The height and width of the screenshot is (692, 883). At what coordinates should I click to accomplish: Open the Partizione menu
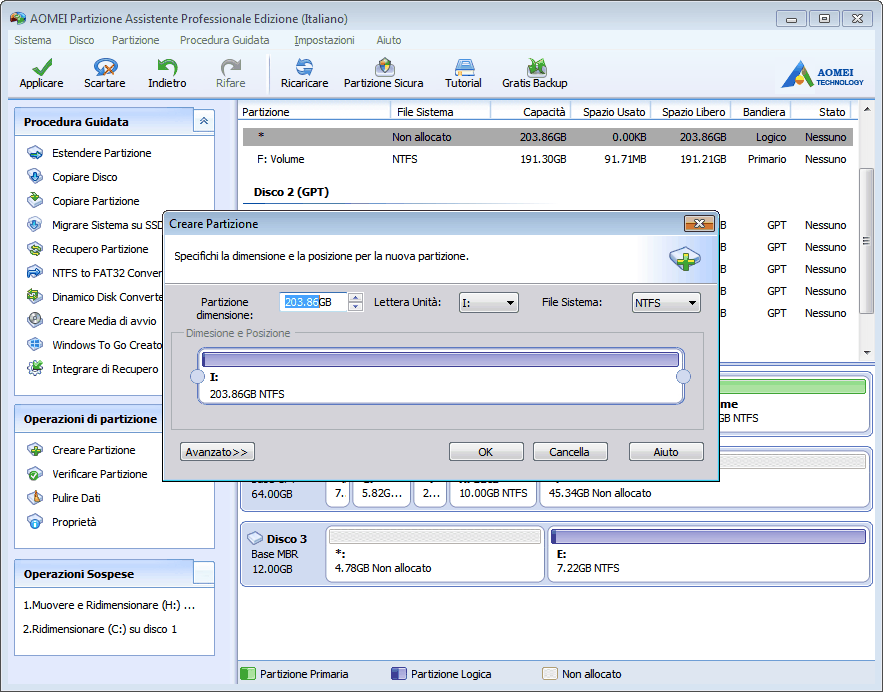click(136, 40)
